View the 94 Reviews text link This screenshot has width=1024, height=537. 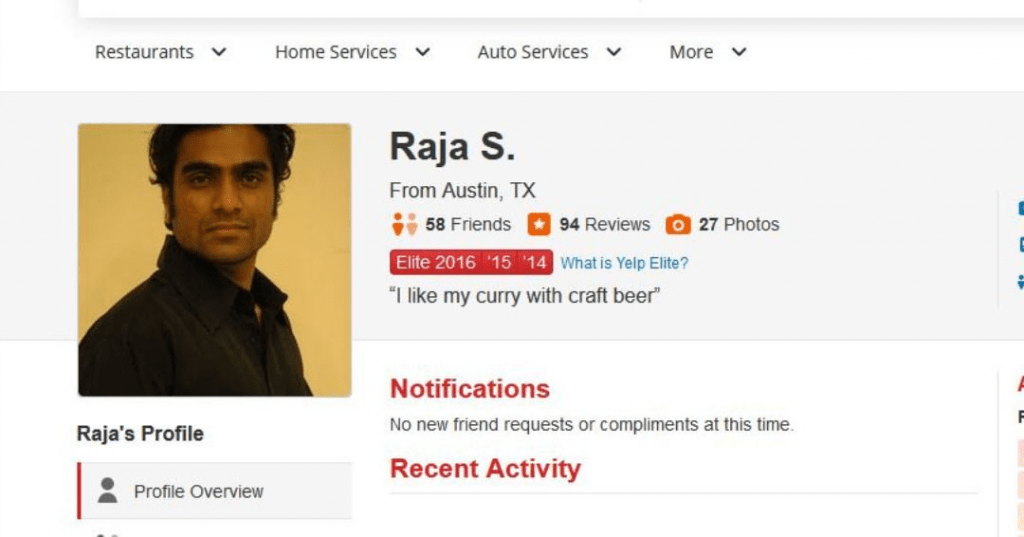coord(604,224)
